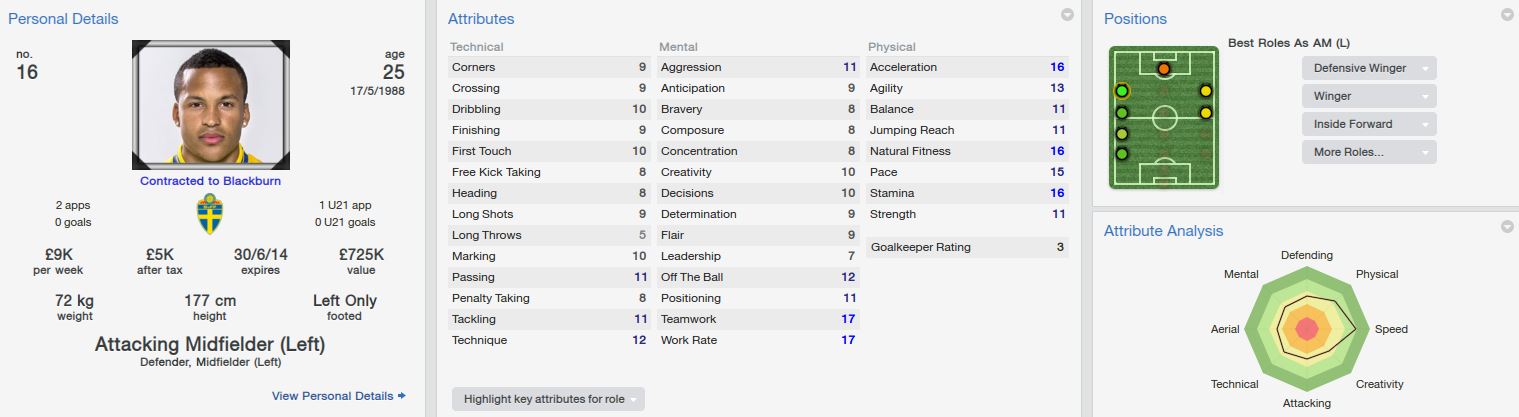Open the View Personal Details link
Screen dimensions: 1519x417
click(332, 396)
